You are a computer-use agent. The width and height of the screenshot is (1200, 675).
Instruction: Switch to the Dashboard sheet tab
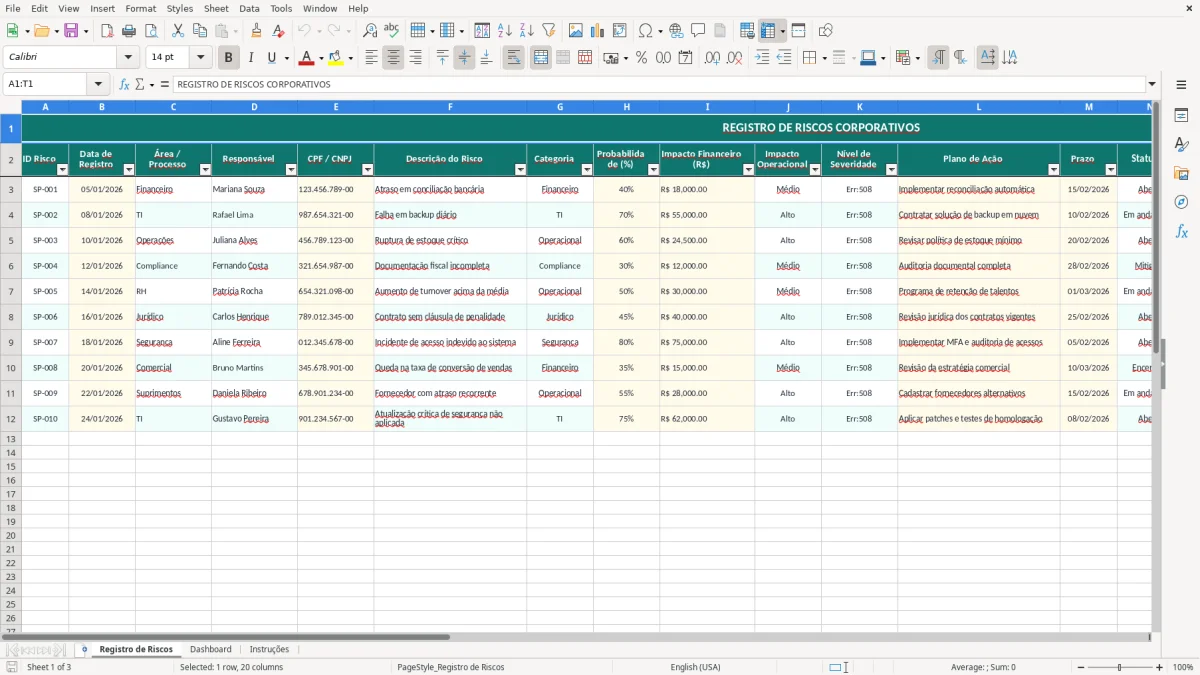[210, 649]
